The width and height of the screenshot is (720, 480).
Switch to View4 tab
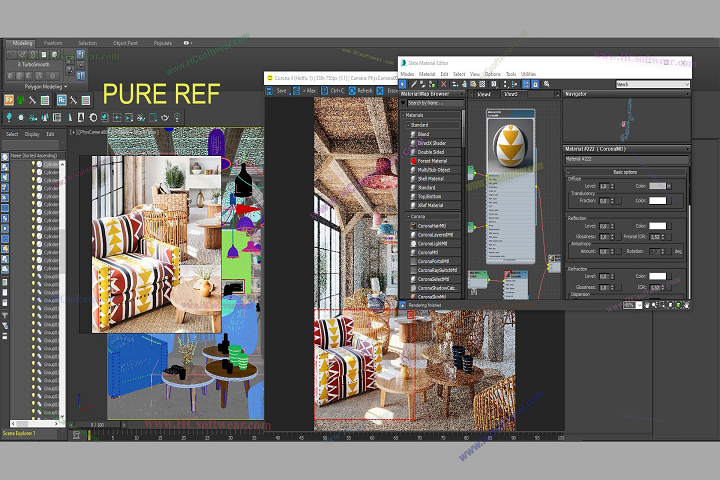(486, 94)
